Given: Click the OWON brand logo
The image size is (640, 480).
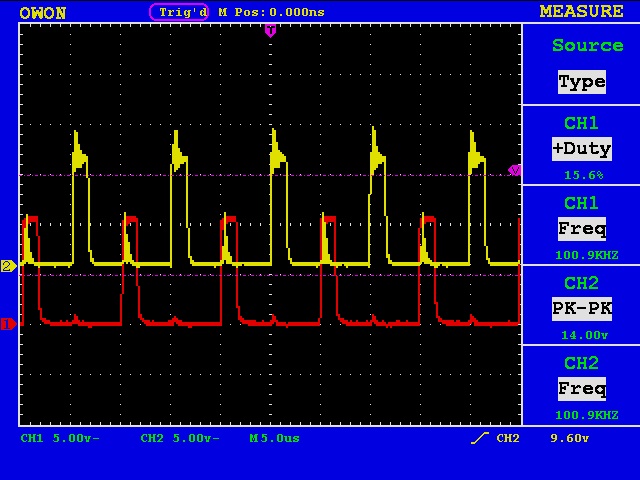Looking at the screenshot, I should pyautogui.click(x=42, y=13).
